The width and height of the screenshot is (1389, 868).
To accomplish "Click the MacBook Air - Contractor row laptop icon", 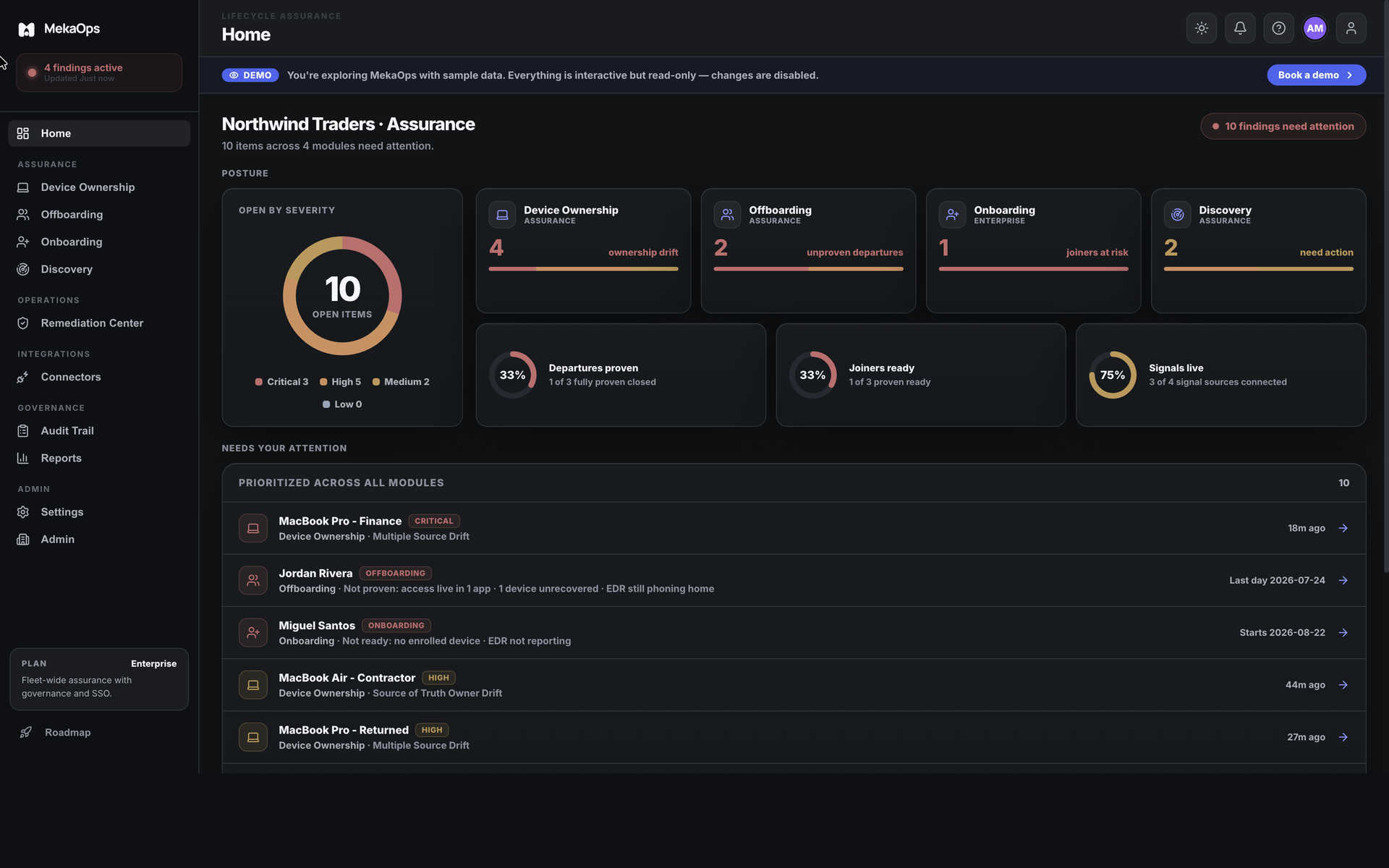I will [x=253, y=685].
